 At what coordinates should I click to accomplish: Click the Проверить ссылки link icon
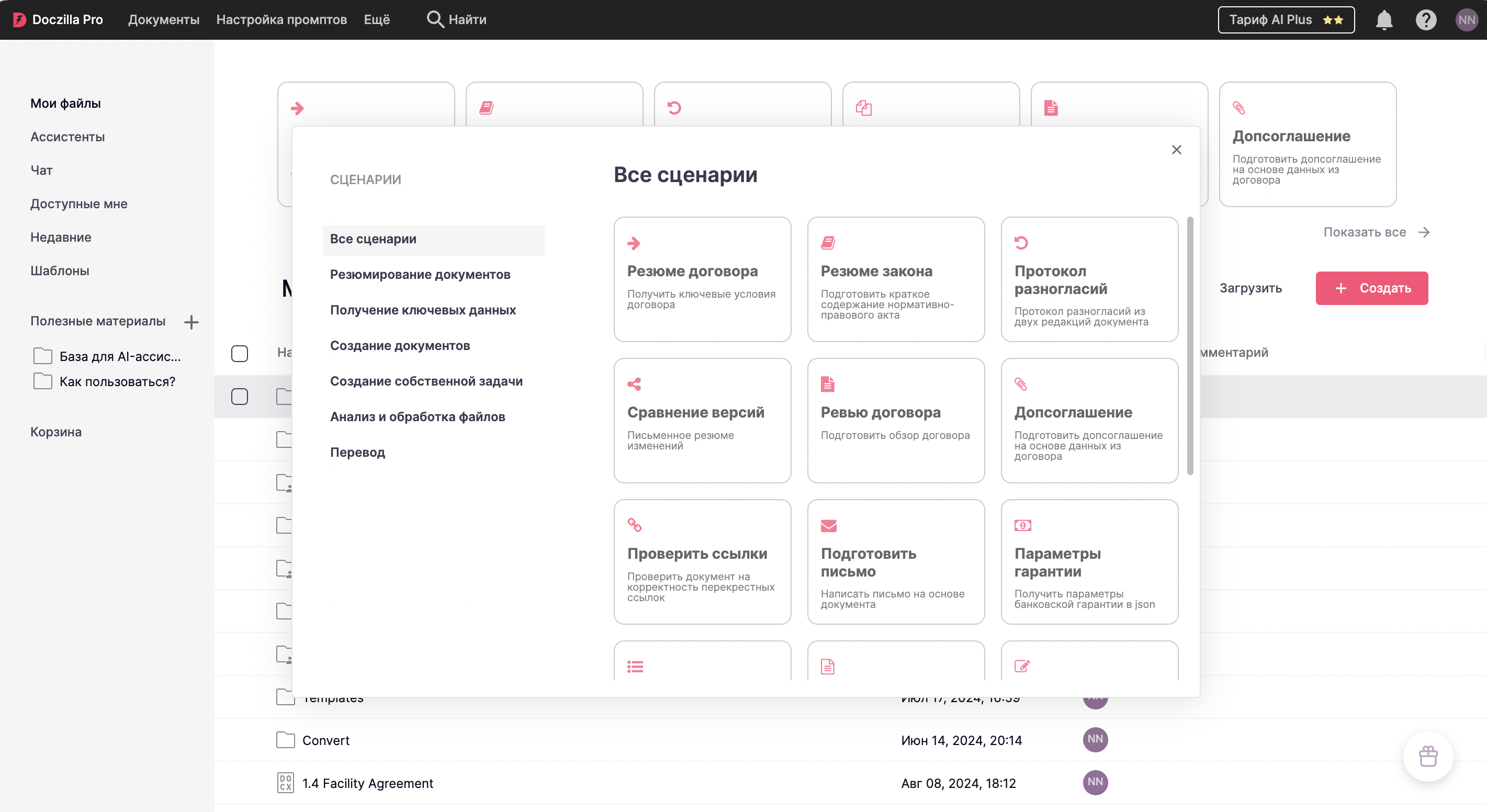point(634,525)
